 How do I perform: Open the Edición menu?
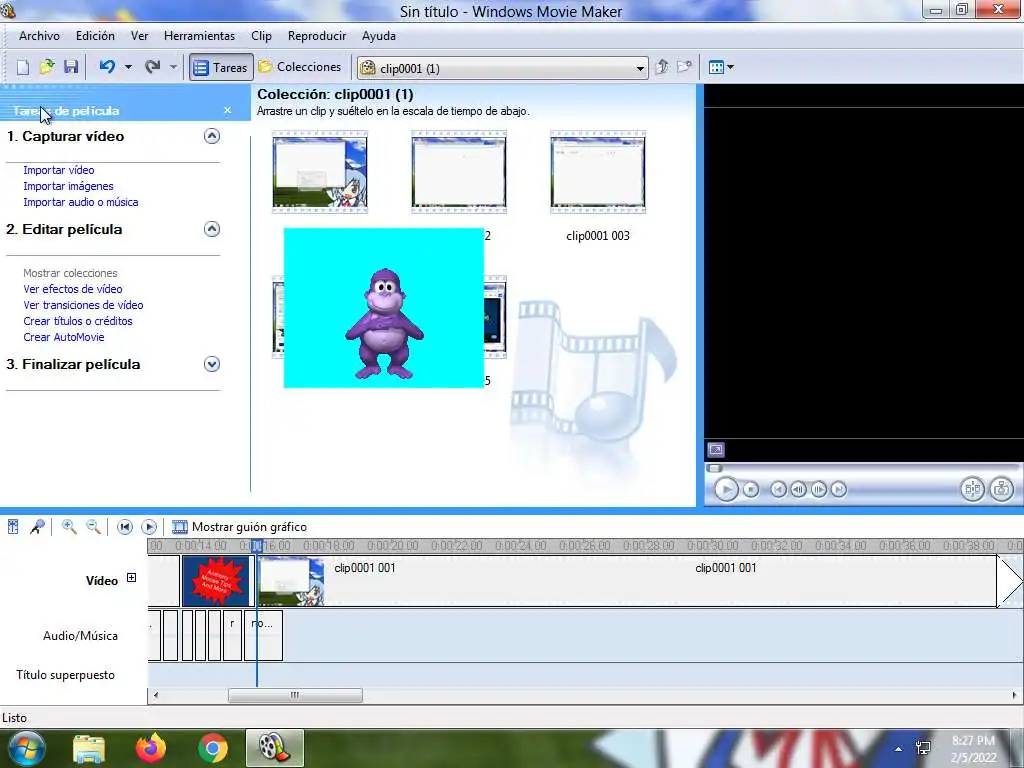(x=95, y=36)
